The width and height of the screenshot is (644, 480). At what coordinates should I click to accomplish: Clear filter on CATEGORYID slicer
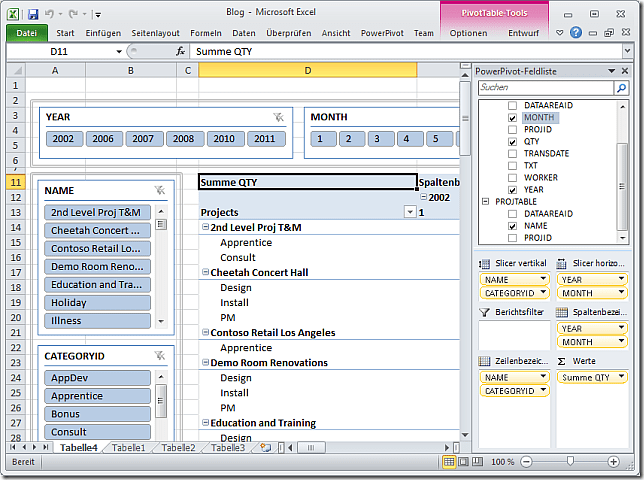pos(159,356)
